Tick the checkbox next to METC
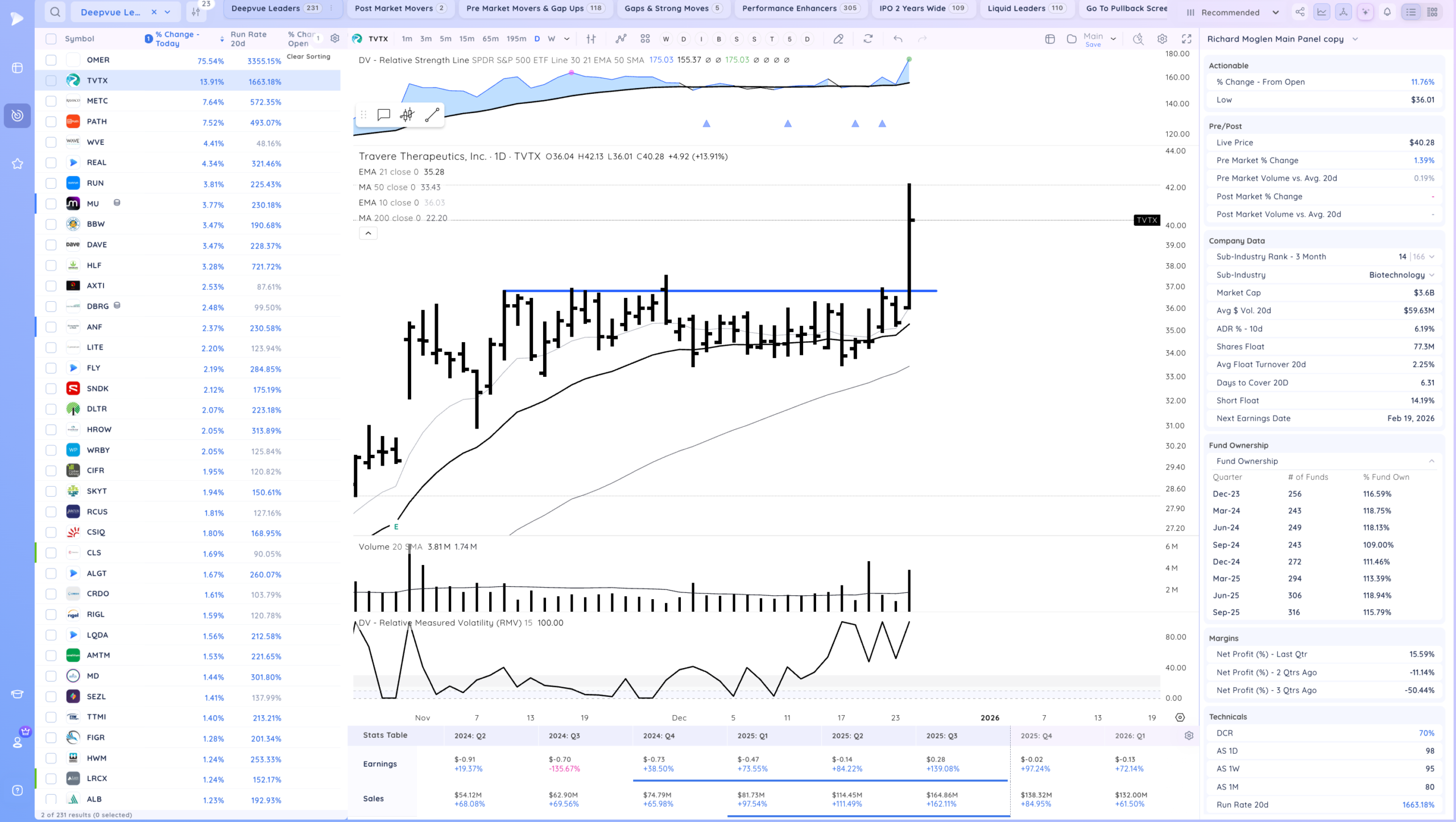This screenshot has width=1456, height=822. point(51,101)
